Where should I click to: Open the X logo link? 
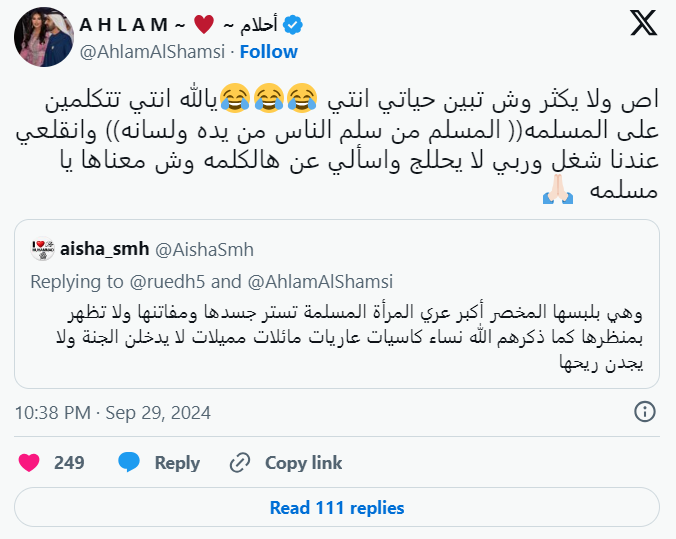click(643, 23)
